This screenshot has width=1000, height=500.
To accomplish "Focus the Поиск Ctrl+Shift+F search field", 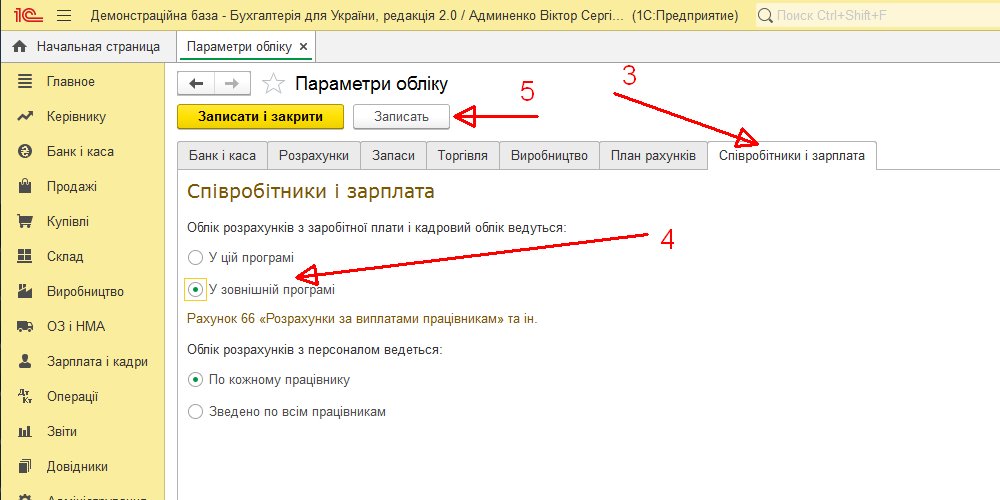I will 877,15.
